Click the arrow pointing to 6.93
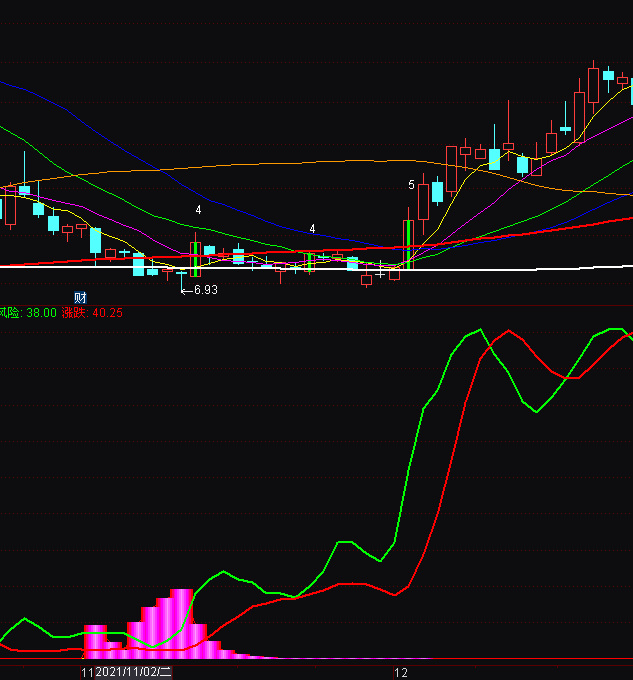The height and width of the screenshot is (680, 633). tap(185, 290)
